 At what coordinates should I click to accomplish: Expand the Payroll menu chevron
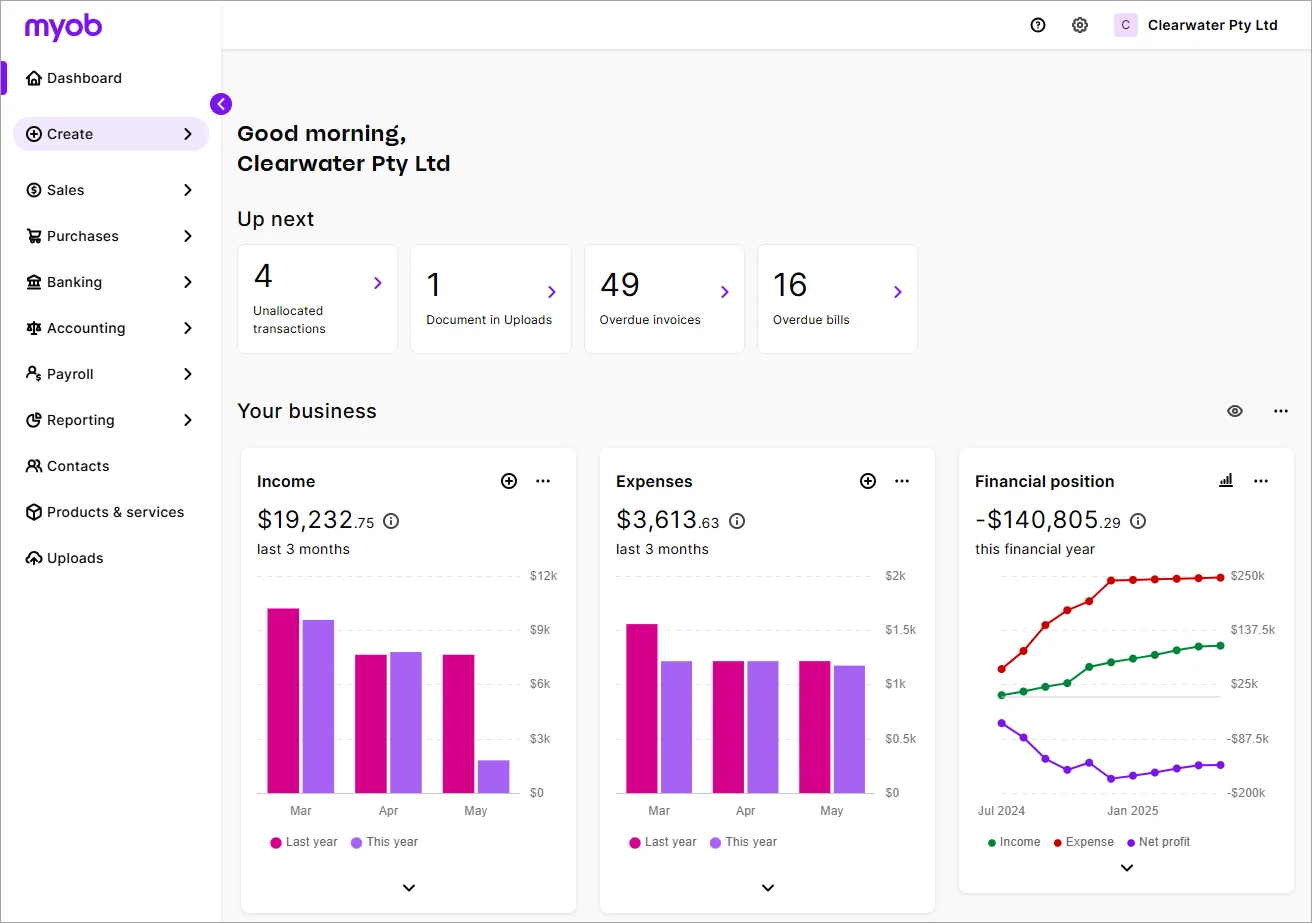pos(188,374)
